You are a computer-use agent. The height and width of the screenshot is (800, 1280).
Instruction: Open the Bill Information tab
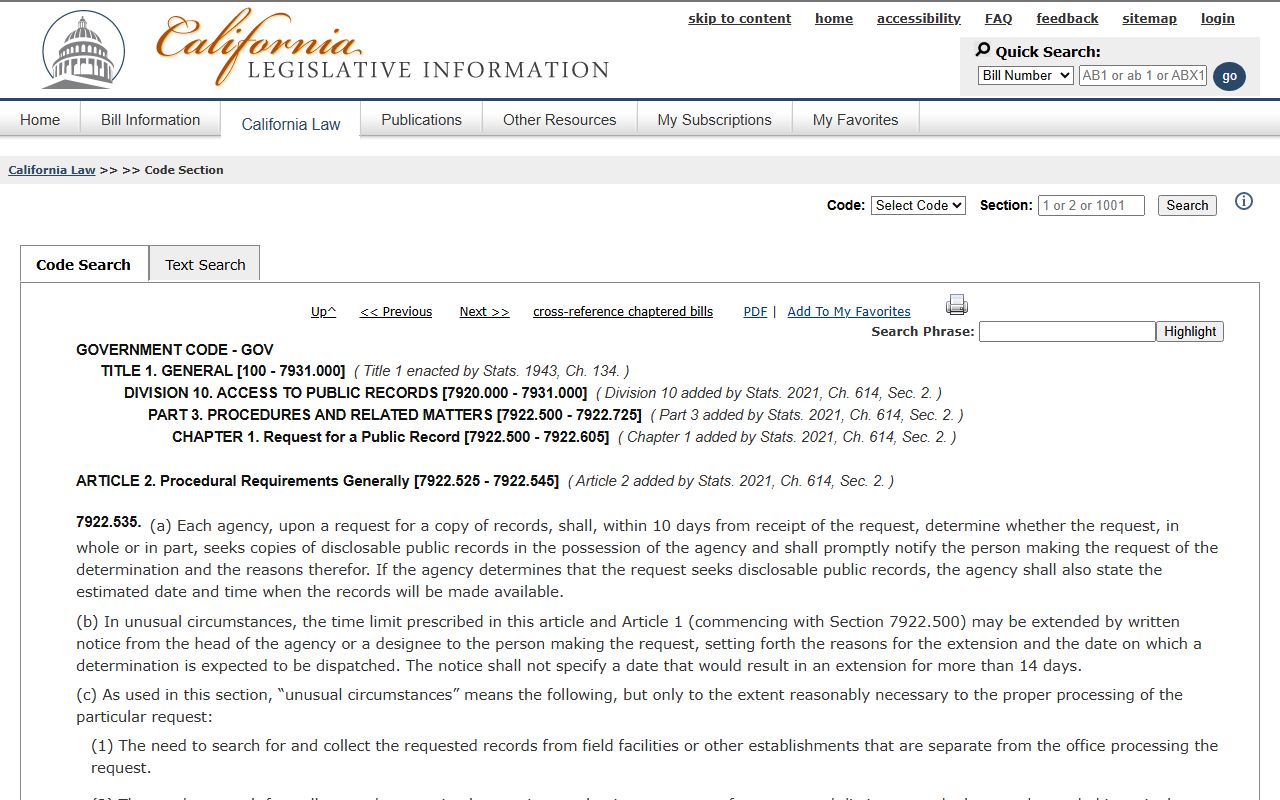coord(151,120)
